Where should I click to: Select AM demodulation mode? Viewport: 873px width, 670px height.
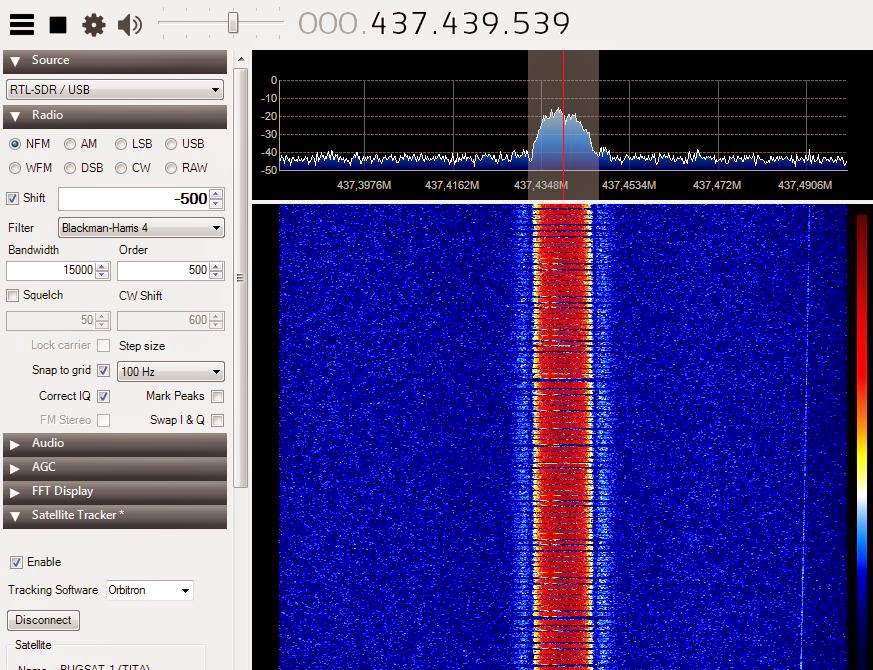(70, 144)
